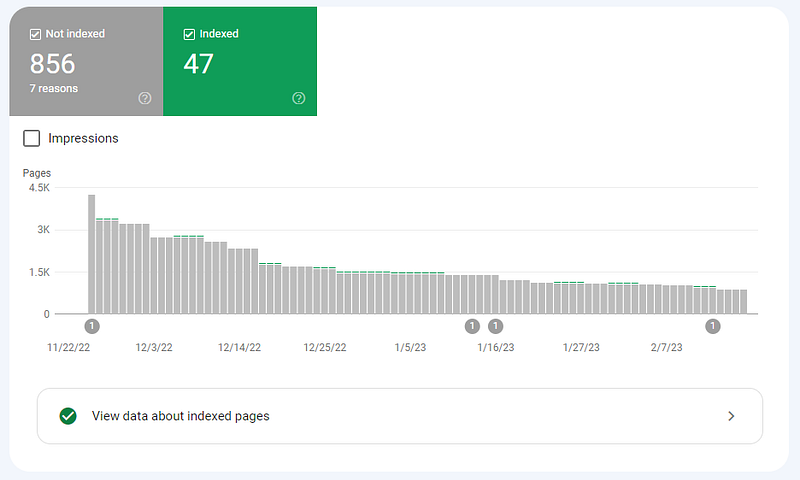Open the annotation marker under 11/22/22 bar
This screenshot has width=800, height=480.
tap(92, 326)
